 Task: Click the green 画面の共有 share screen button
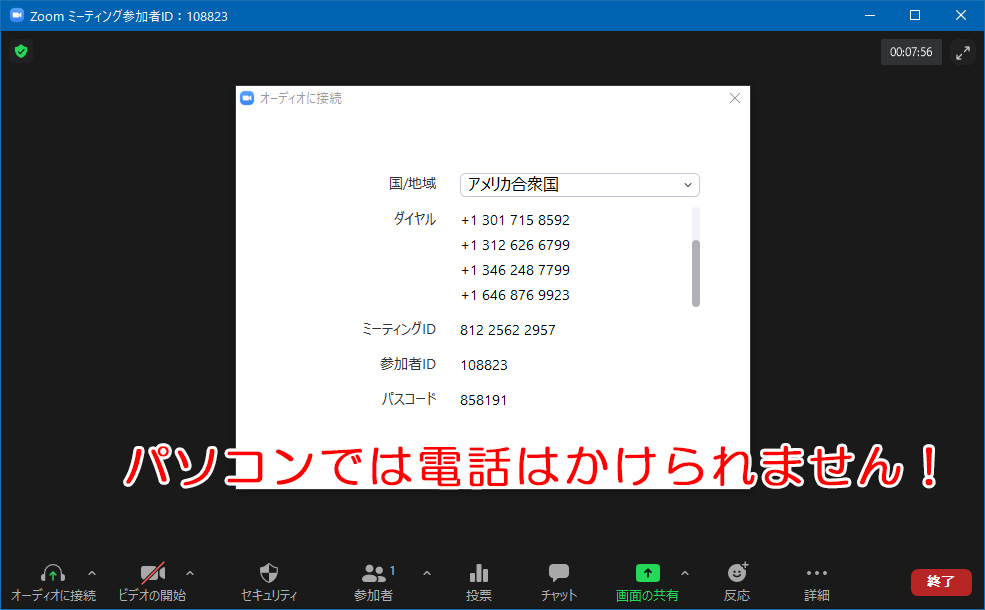click(x=648, y=574)
